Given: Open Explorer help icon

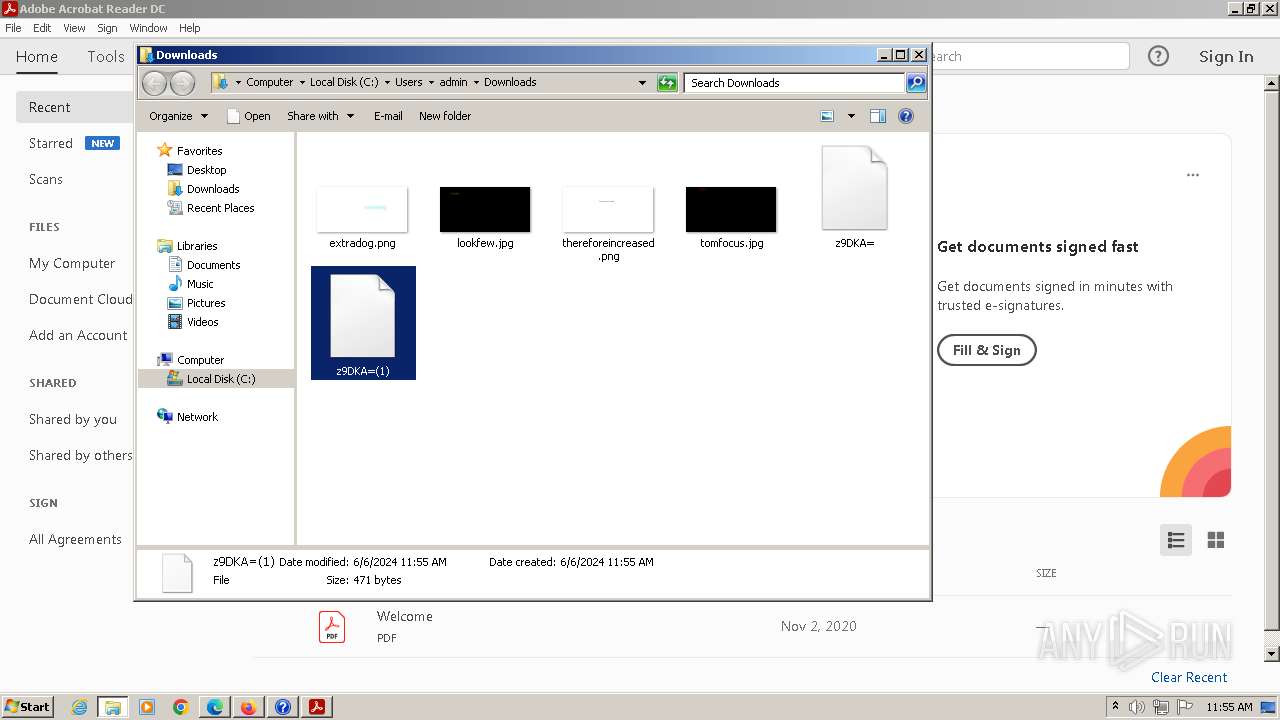Looking at the screenshot, I should tap(906, 116).
